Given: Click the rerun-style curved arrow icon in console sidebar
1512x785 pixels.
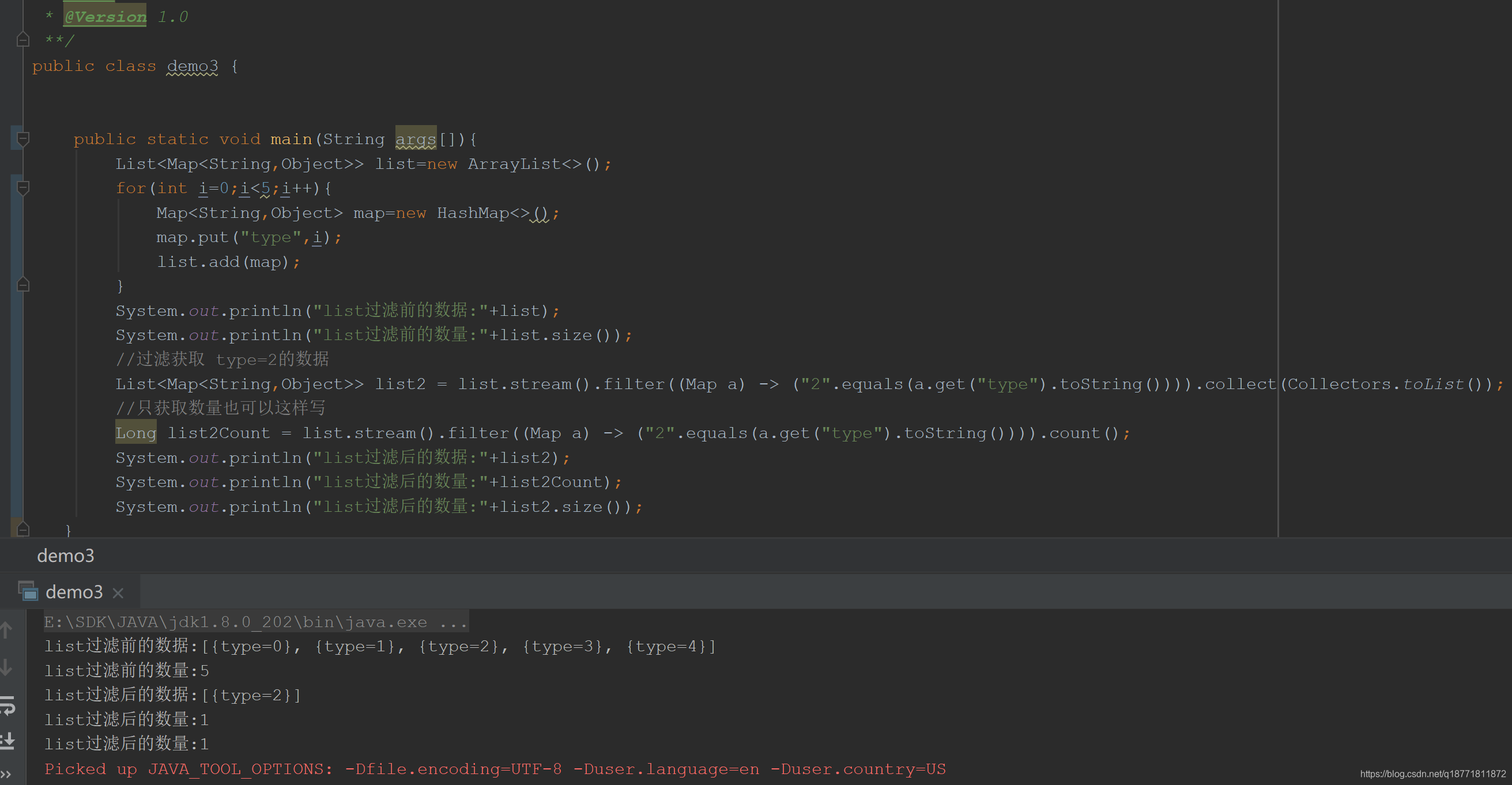Looking at the screenshot, I should 7,707.
